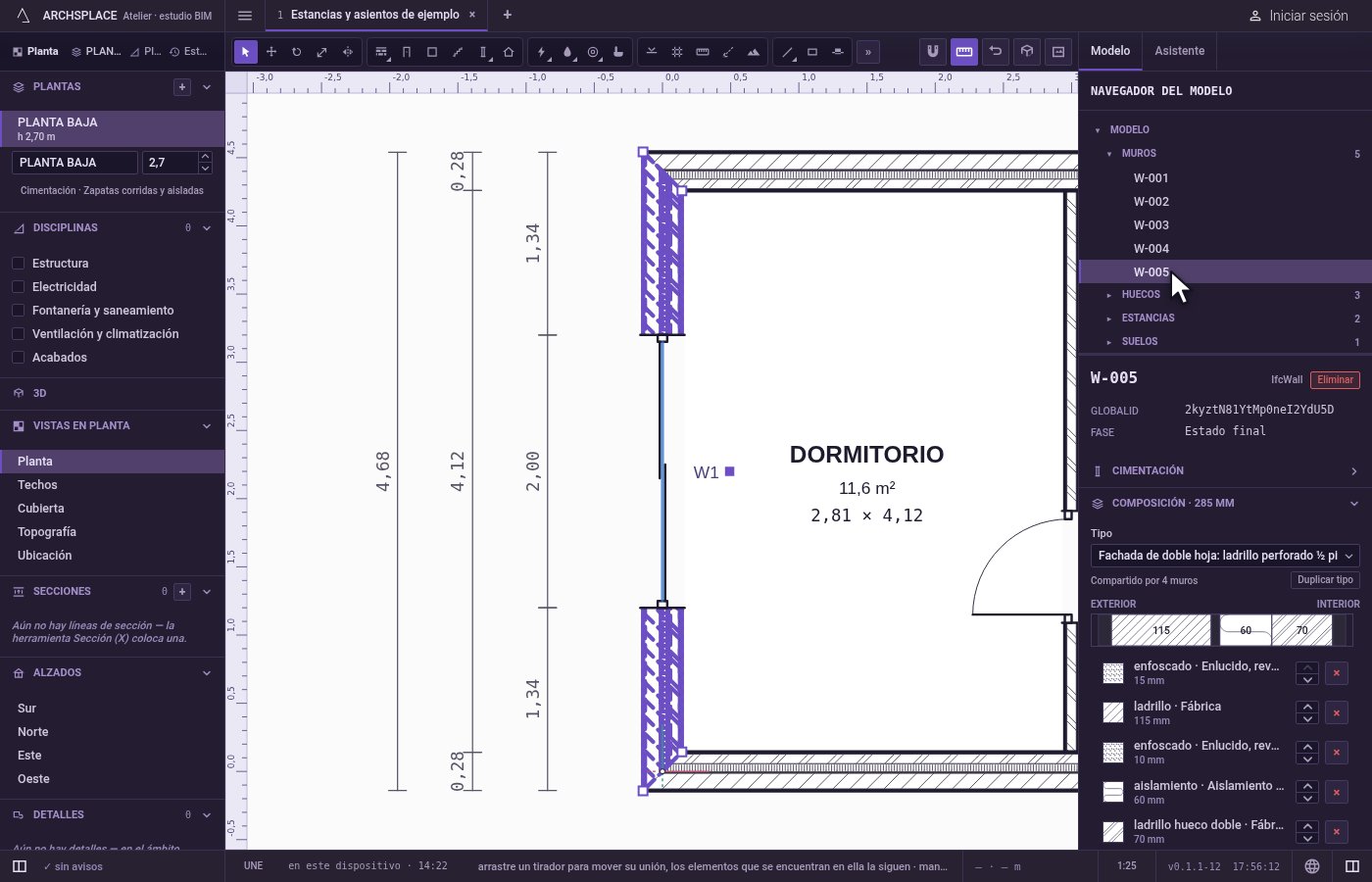Viewport: 1372px width, 882px height.
Task: Add a new tab with the plus icon
Action: 507,15
